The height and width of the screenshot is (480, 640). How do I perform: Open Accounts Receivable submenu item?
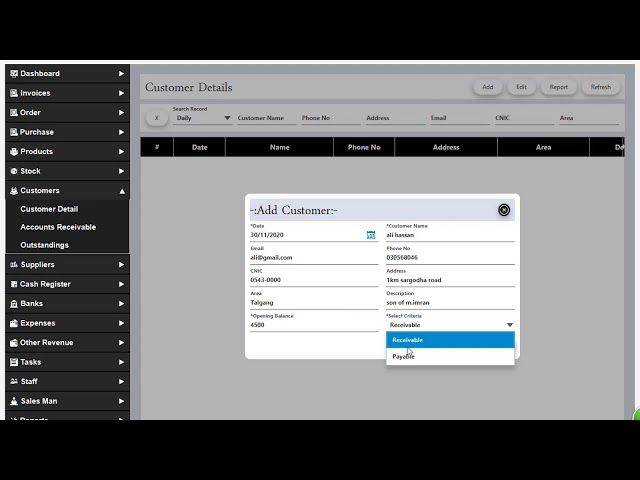click(x=58, y=227)
